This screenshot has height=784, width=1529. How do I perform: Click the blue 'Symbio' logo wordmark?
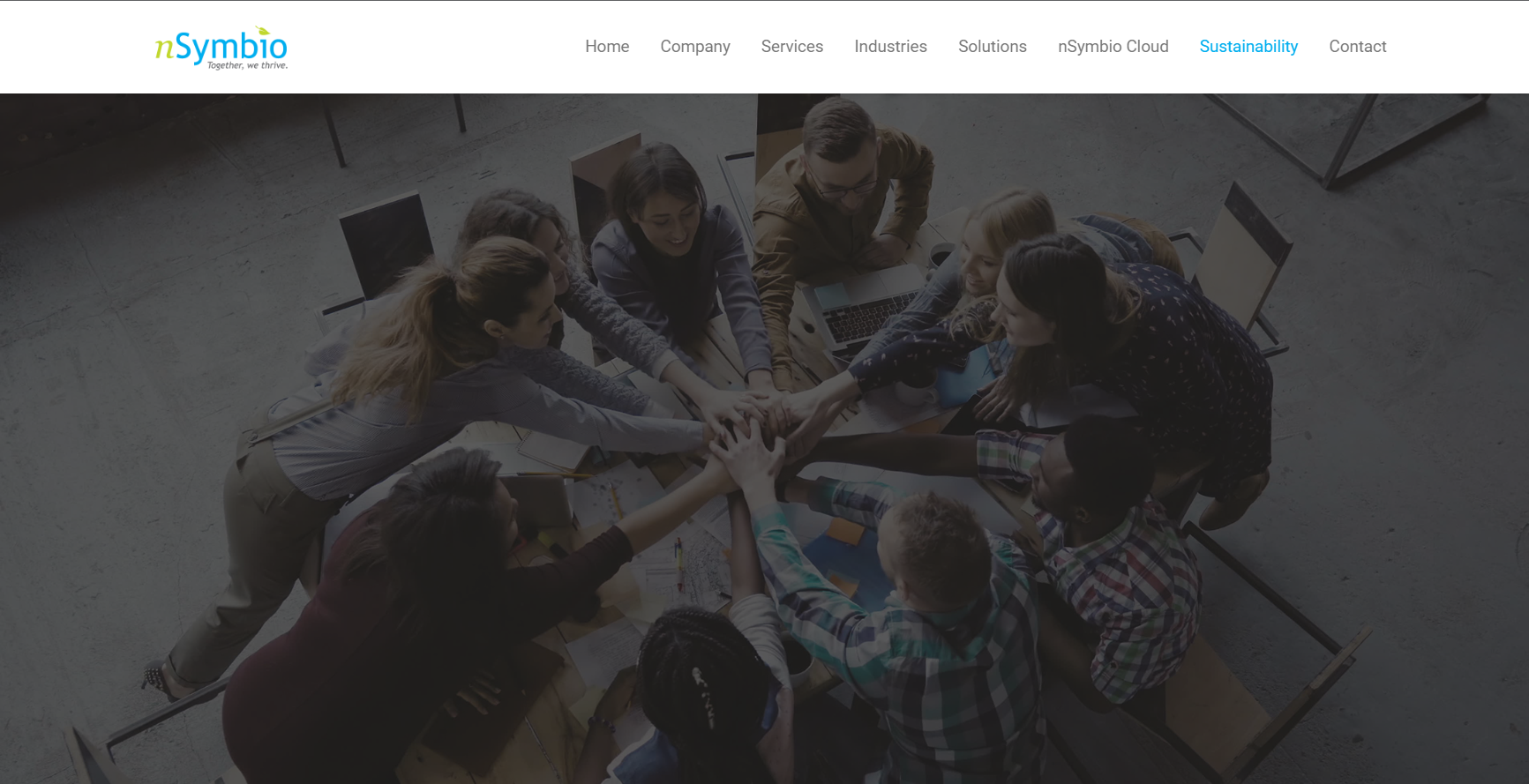click(x=231, y=48)
